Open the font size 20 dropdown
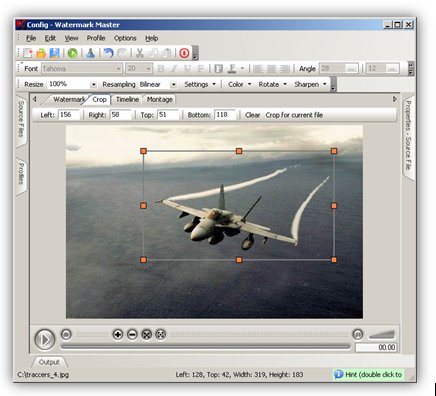Image resolution: width=436 pixels, height=396 pixels. pyautogui.click(x=148, y=69)
